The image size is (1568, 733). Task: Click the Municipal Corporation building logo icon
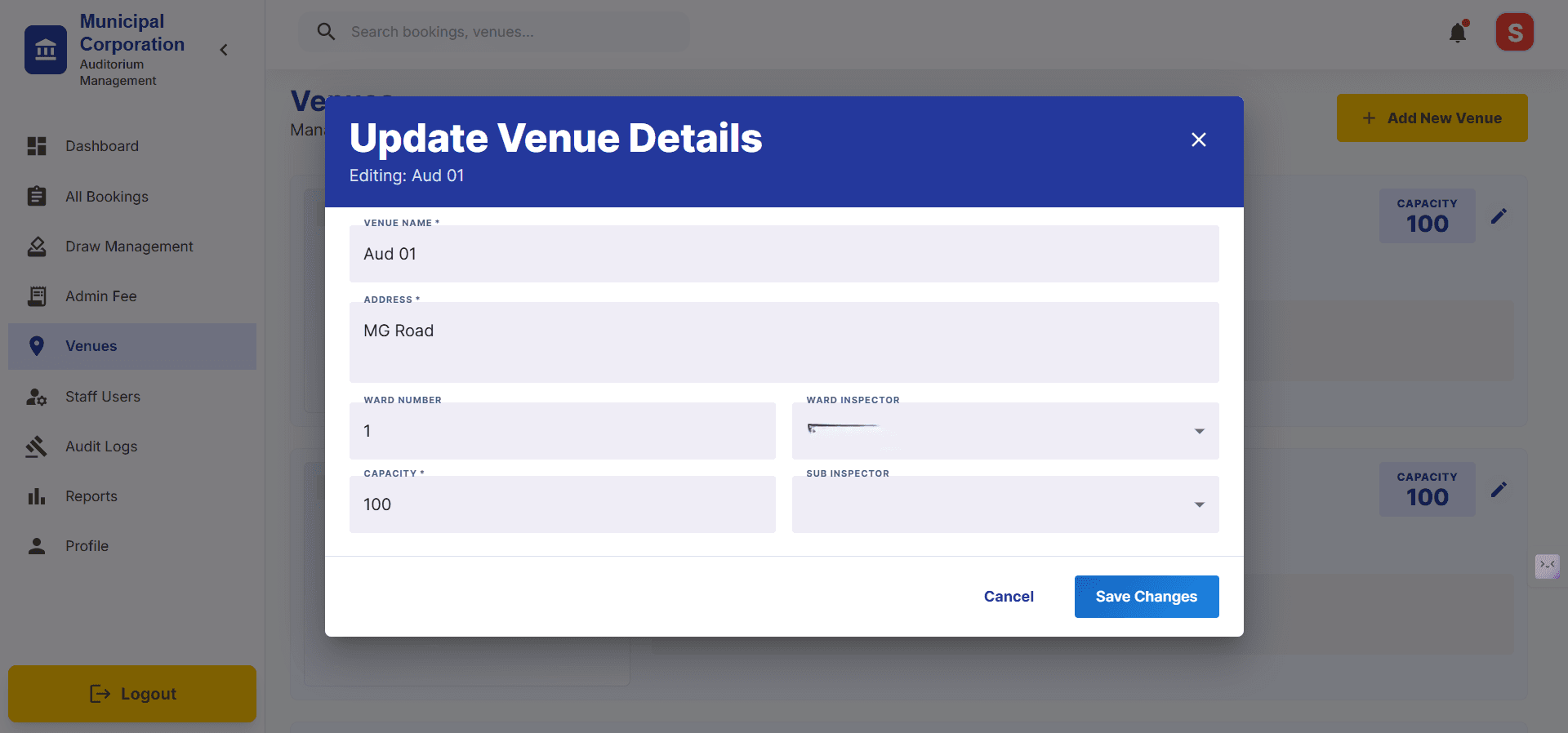46,50
